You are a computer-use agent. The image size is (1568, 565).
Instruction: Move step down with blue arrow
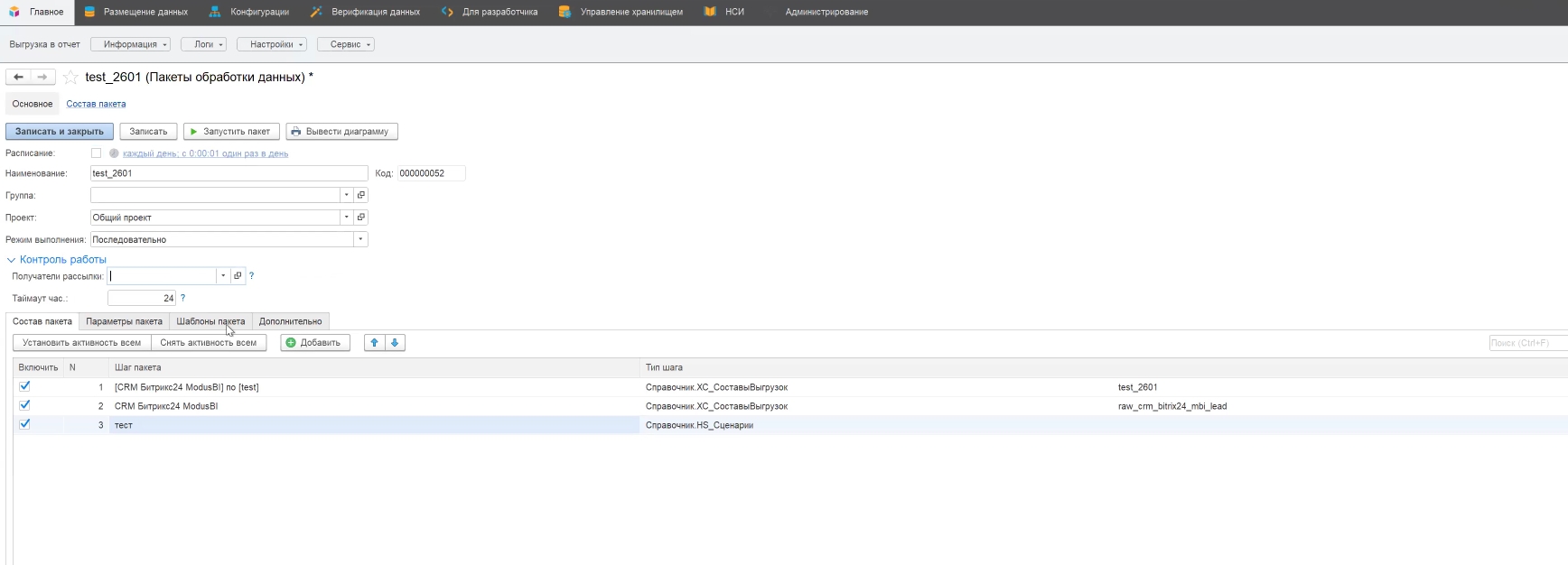[x=395, y=343]
